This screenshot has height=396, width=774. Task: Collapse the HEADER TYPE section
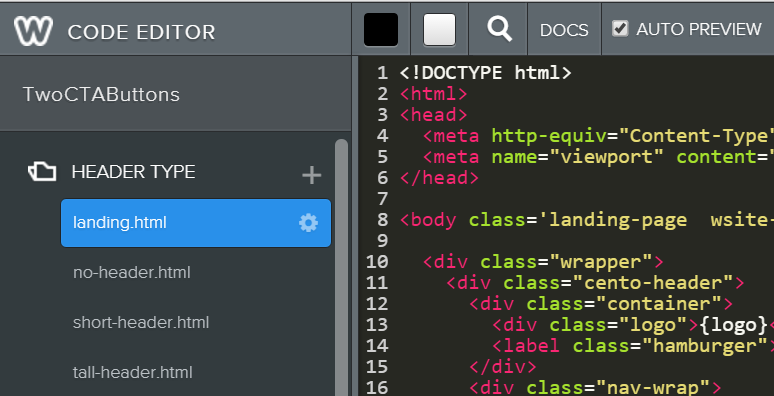(133, 172)
